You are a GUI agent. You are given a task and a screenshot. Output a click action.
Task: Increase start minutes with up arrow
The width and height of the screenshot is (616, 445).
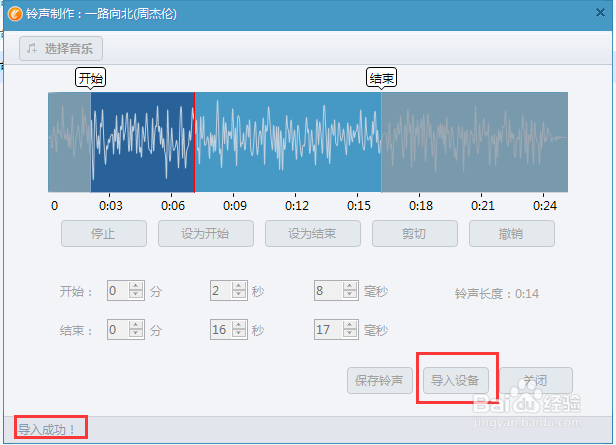pyautogui.click(x=136, y=286)
